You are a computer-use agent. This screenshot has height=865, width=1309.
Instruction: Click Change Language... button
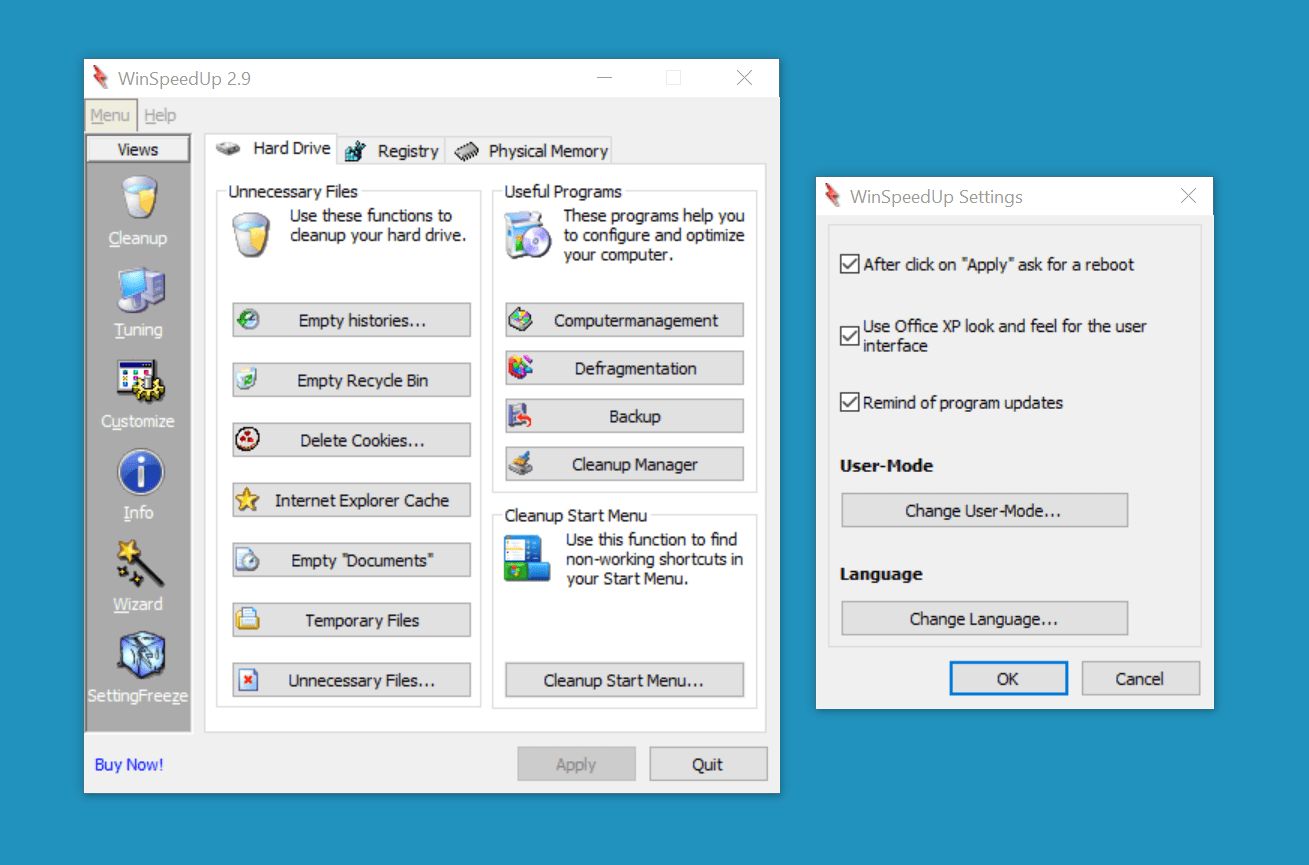pos(984,618)
